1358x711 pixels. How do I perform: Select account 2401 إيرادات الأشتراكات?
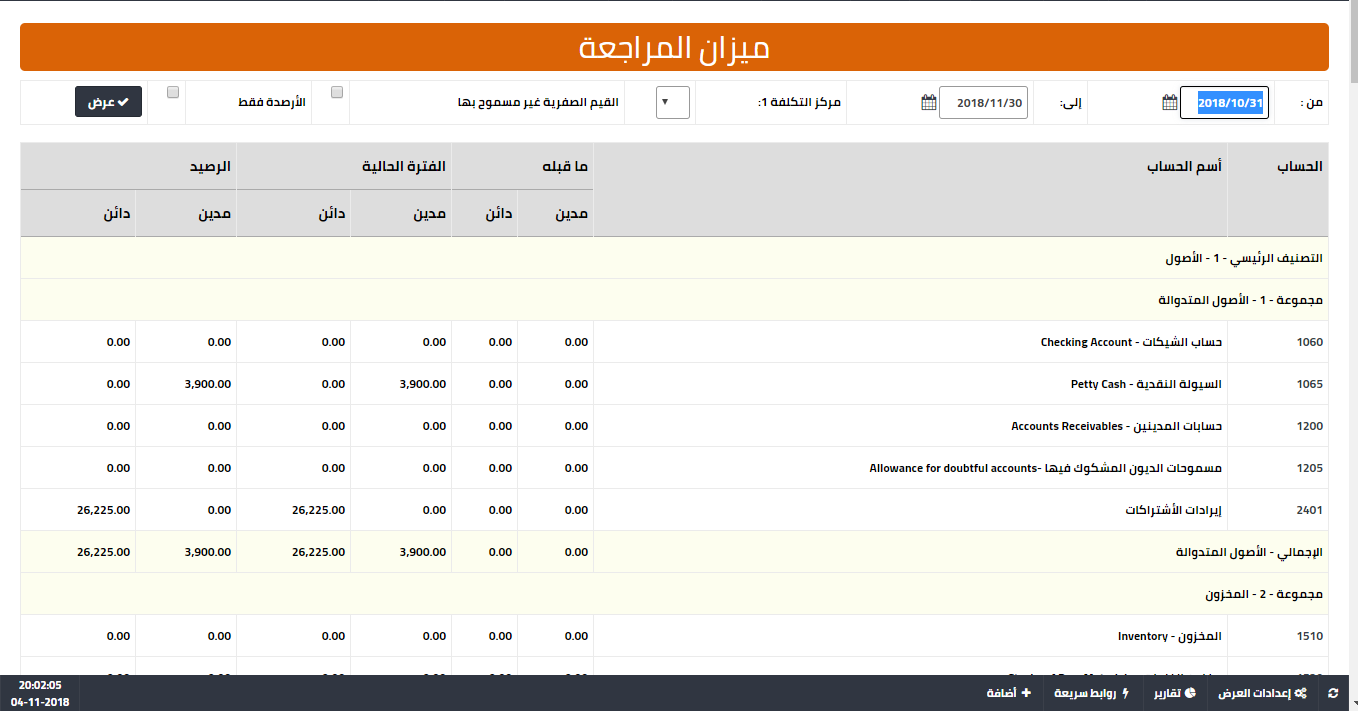point(1173,510)
